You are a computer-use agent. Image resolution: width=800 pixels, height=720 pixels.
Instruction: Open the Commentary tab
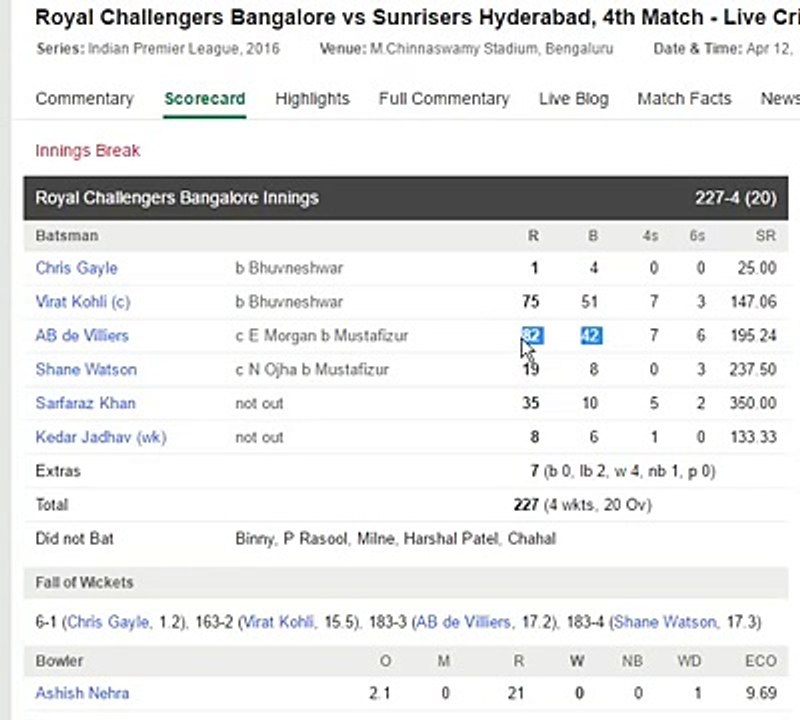pos(85,98)
